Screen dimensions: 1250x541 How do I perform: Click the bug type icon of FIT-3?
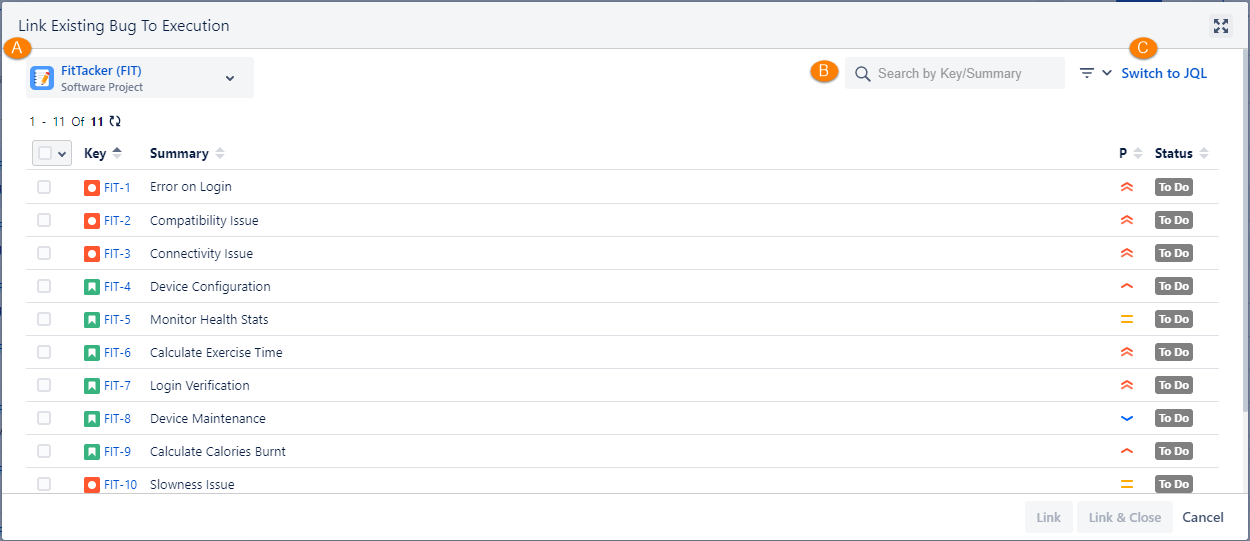[92, 253]
